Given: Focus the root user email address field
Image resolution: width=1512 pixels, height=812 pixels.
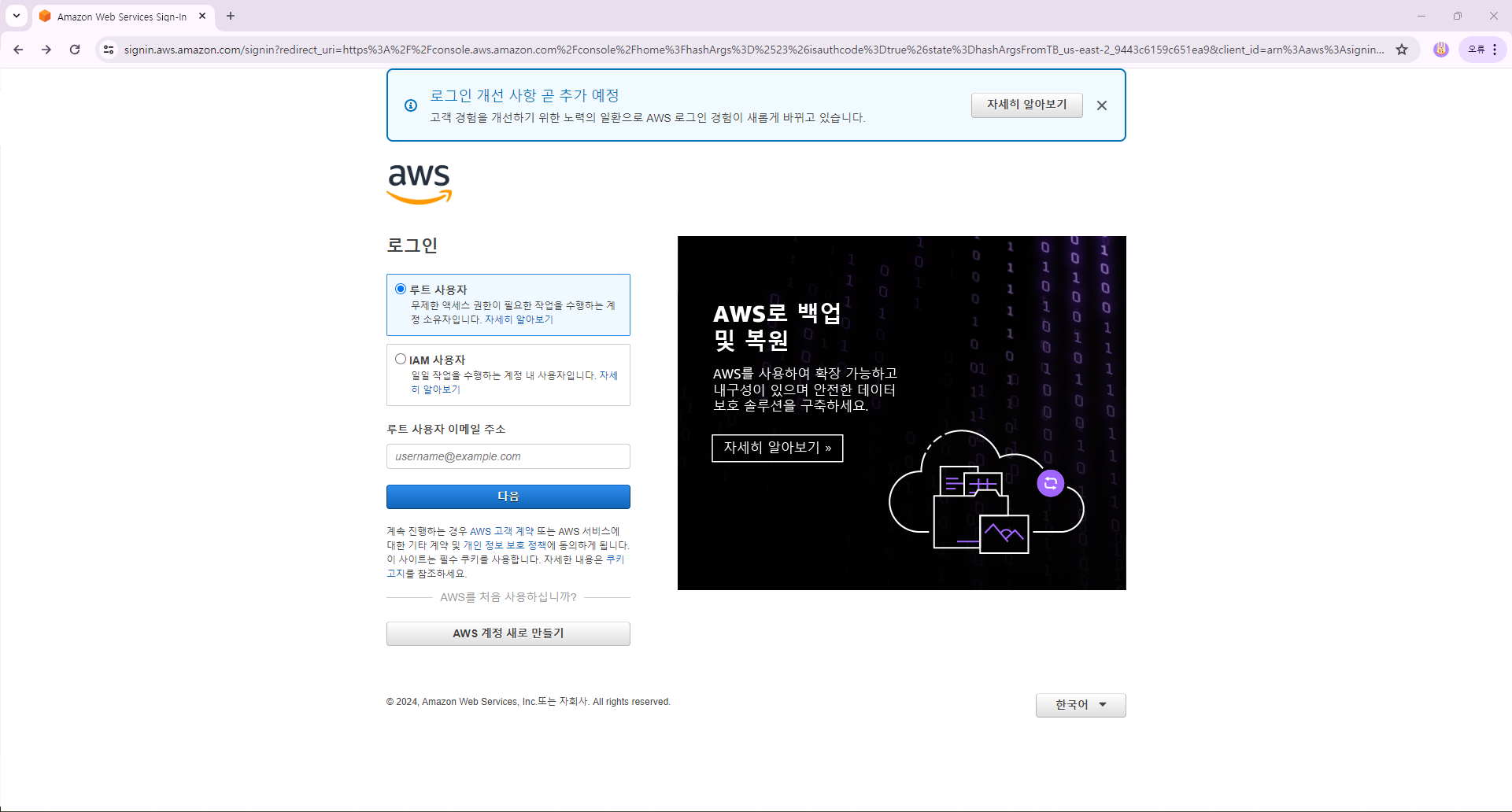Looking at the screenshot, I should (508, 456).
